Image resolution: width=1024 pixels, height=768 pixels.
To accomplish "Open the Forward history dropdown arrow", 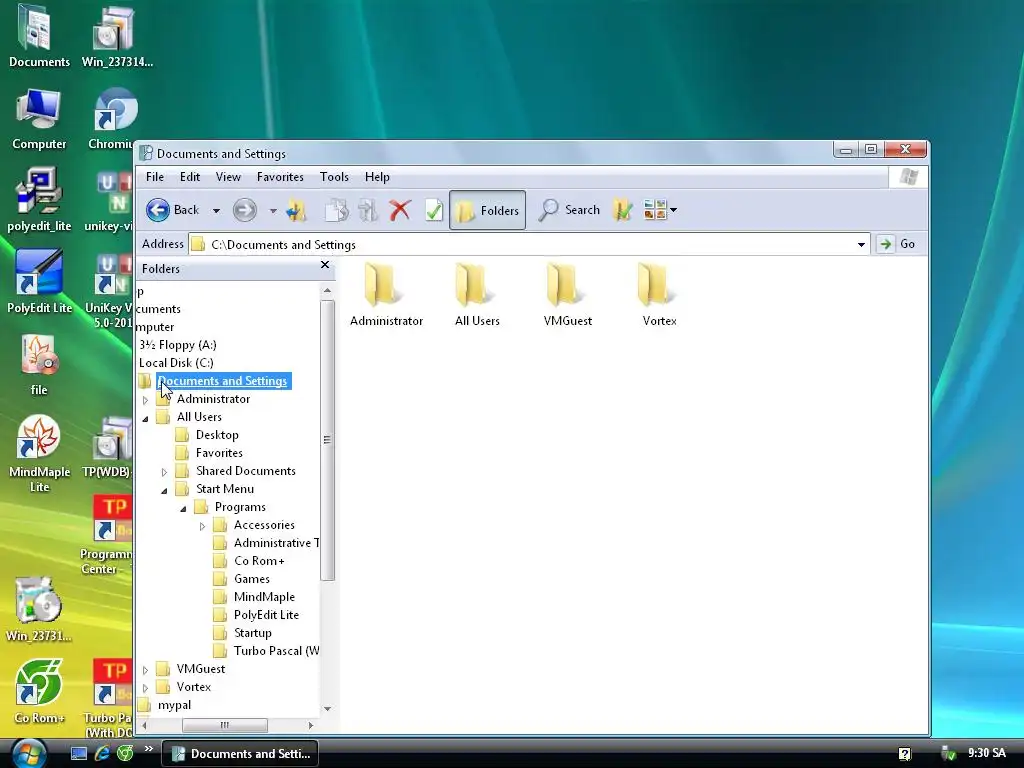I will click(x=273, y=211).
